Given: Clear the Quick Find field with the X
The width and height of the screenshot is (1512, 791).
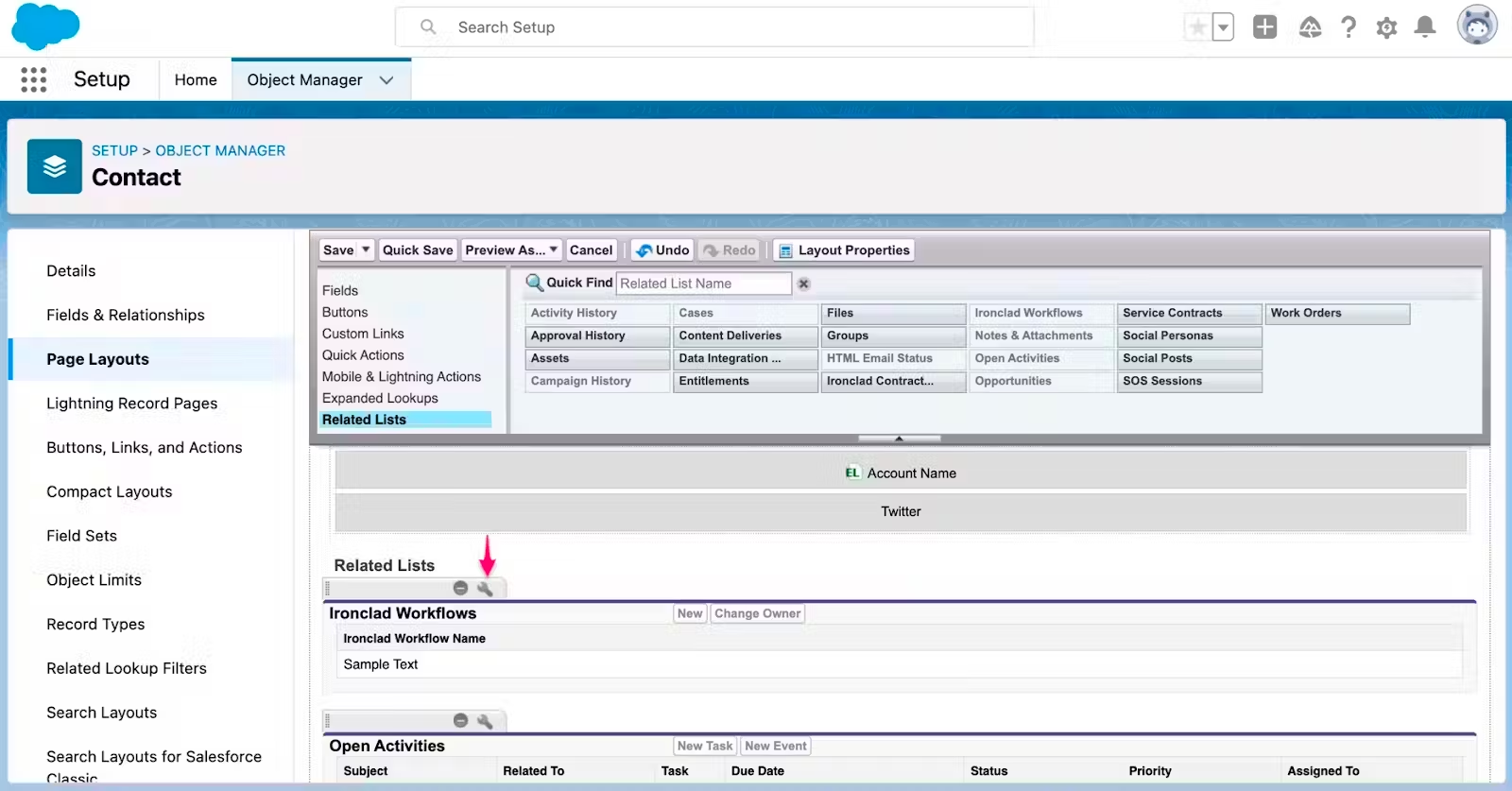Looking at the screenshot, I should tap(803, 284).
